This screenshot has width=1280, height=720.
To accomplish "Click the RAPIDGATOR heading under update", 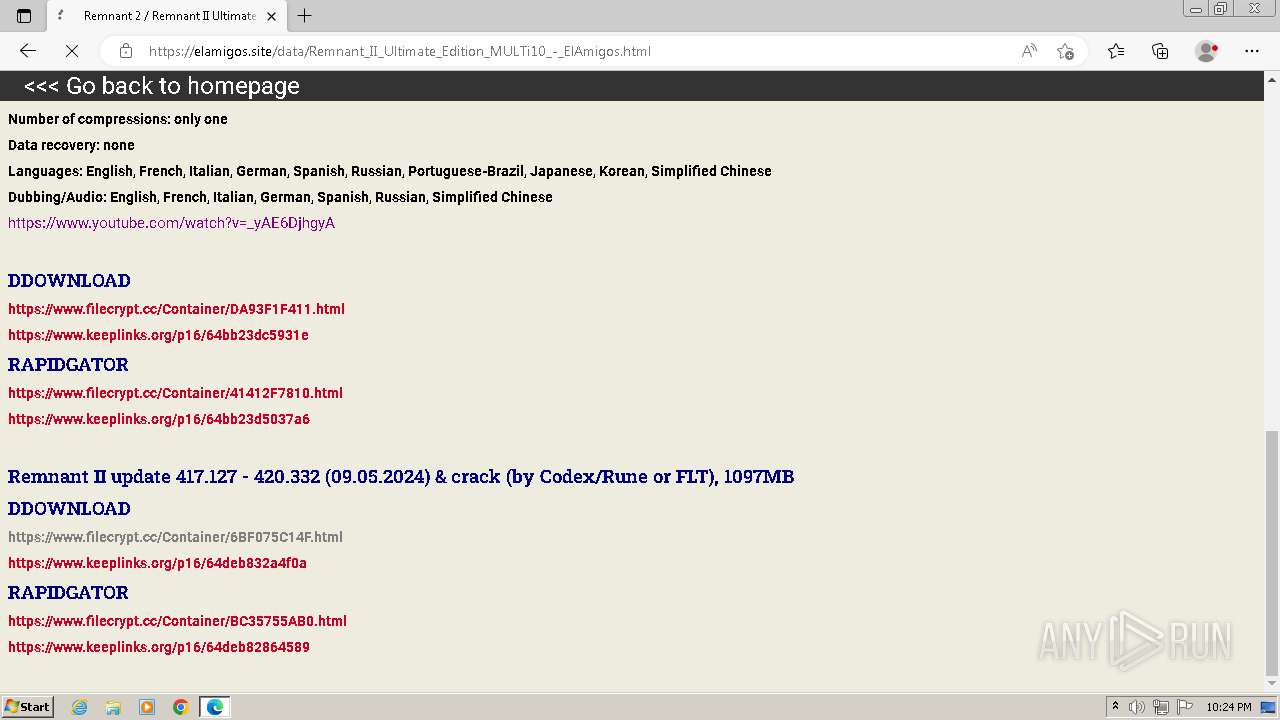I will (x=68, y=593).
